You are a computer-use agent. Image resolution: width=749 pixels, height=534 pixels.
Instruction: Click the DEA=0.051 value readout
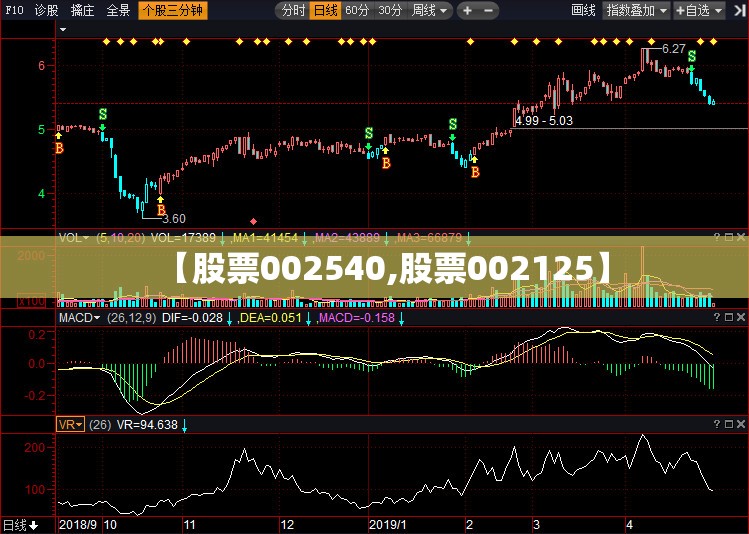(x=271, y=318)
